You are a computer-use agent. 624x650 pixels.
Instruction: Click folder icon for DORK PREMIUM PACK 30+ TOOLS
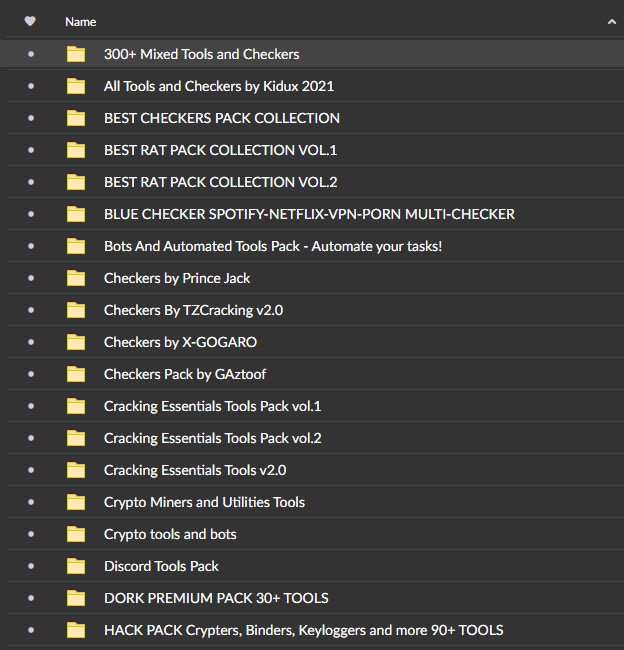[x=76, y=598]
